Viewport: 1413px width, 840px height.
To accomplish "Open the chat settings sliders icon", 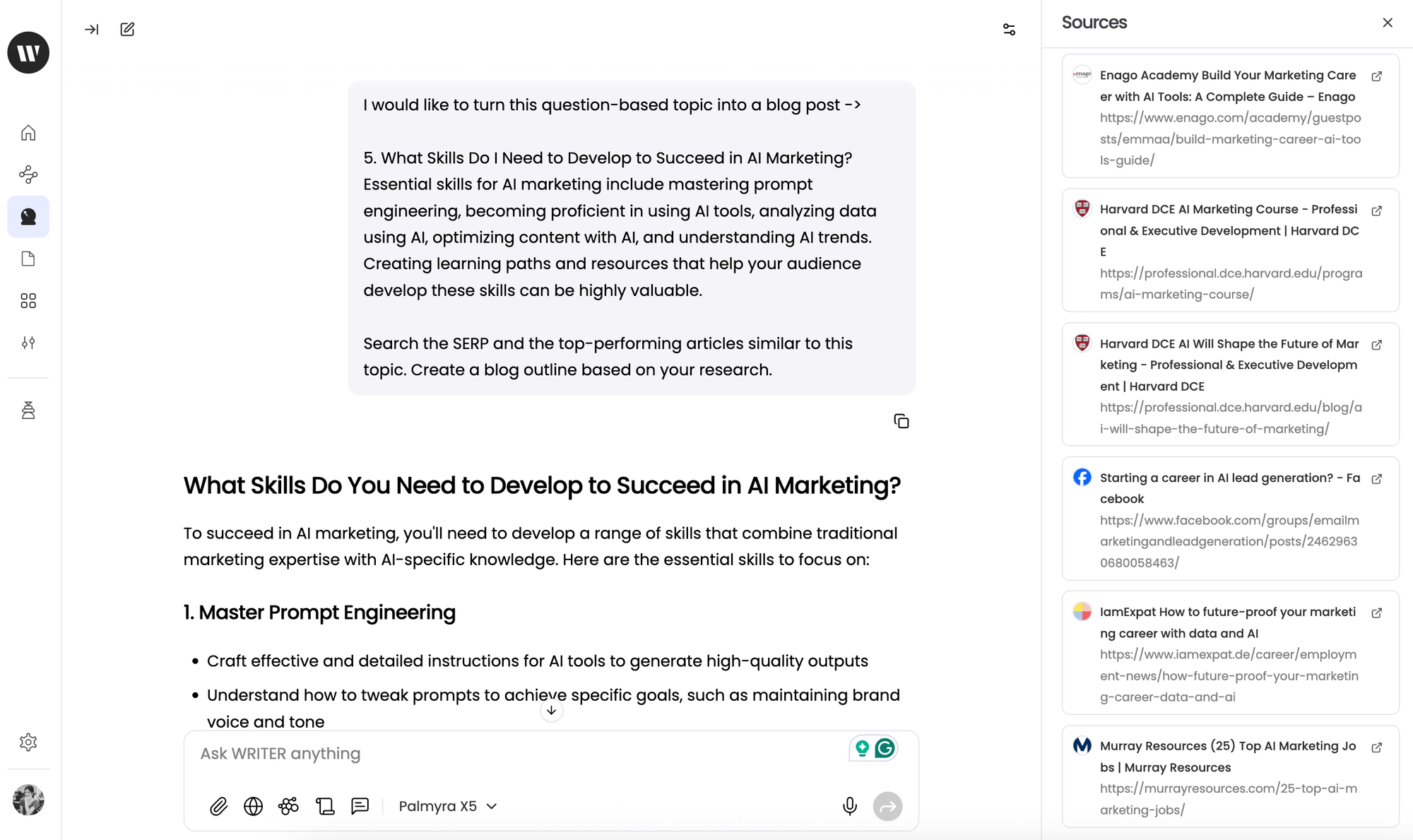I will click(x=1009, y=29).
